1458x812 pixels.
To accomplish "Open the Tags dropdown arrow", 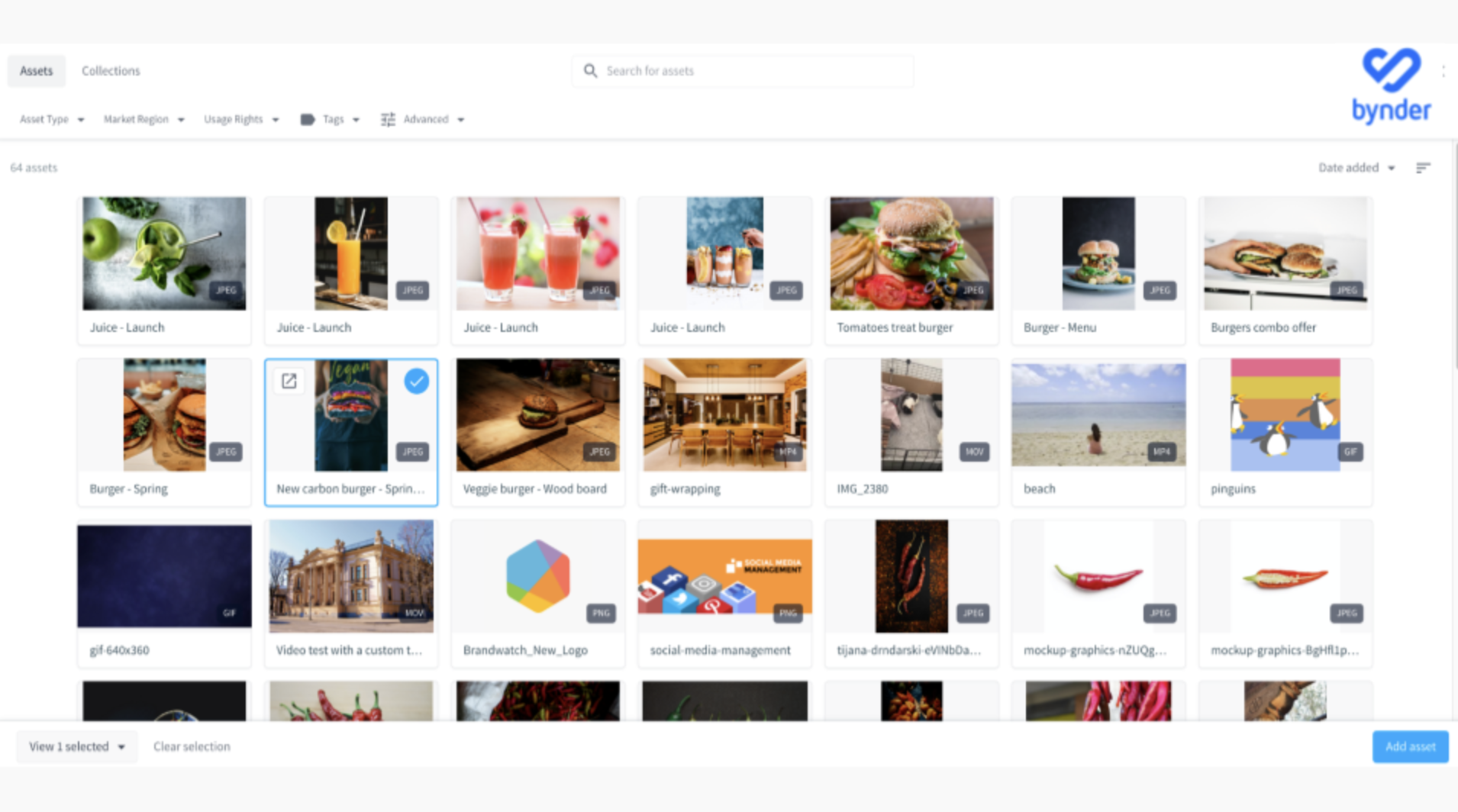I will click(x=356, y=120).
